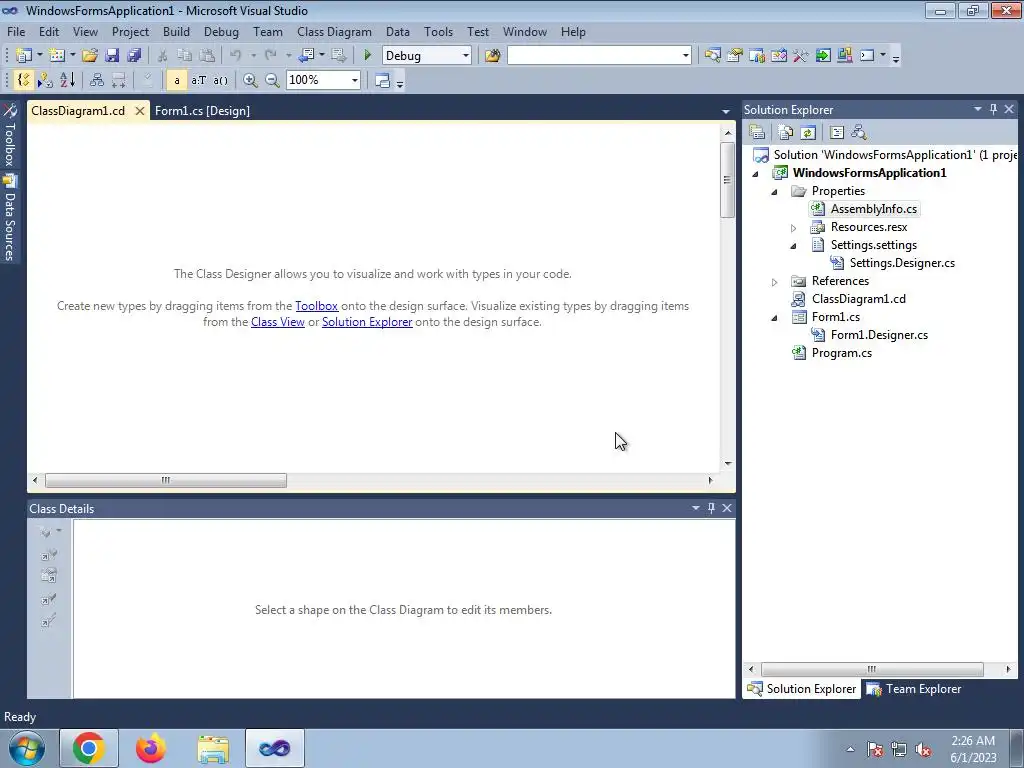Screen dimensions: 1024x768
Task: Click the Navigate Backward toolbar icon
Action: point(306,56)
